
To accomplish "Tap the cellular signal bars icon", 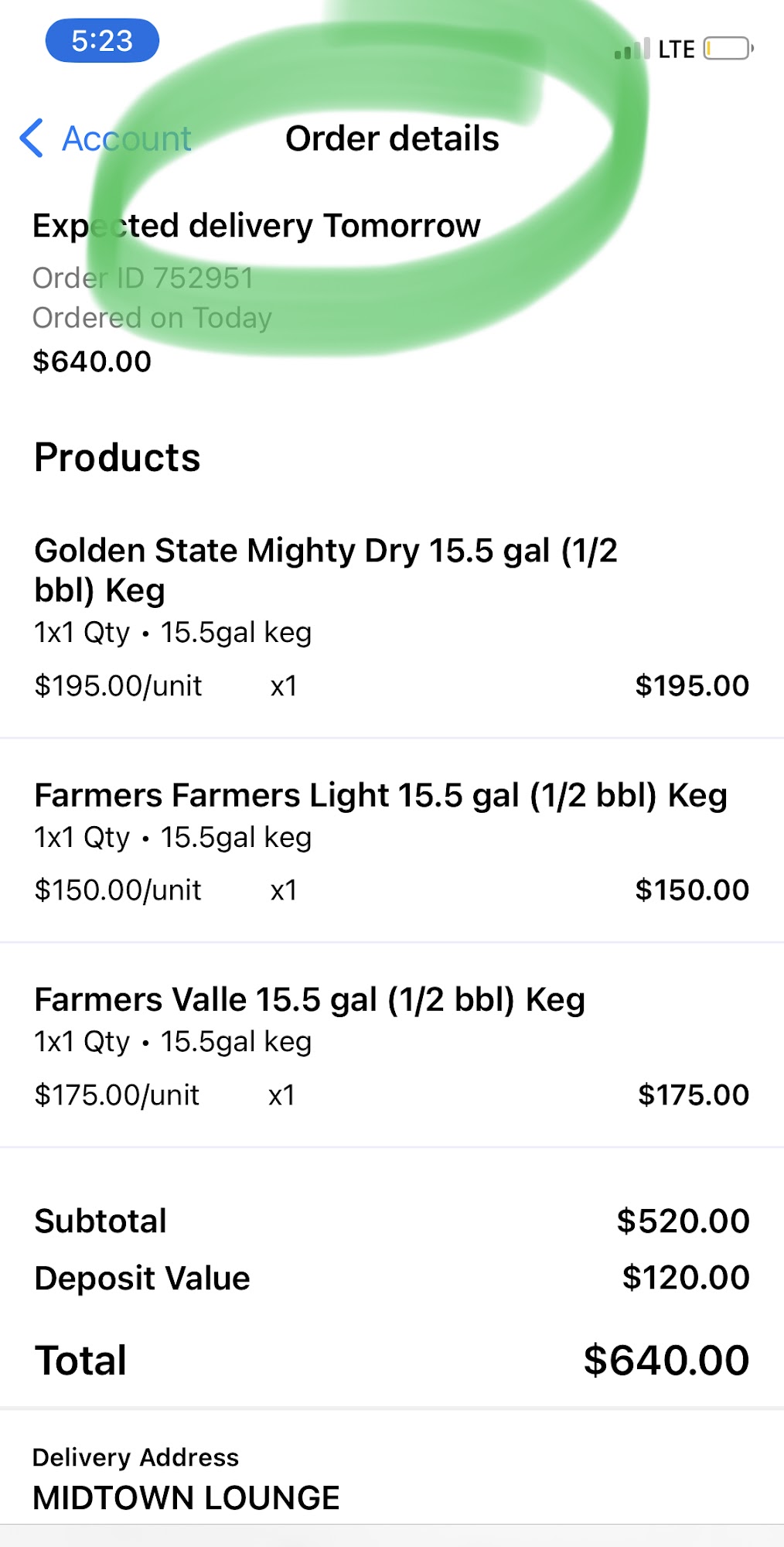I will point(632,50).
